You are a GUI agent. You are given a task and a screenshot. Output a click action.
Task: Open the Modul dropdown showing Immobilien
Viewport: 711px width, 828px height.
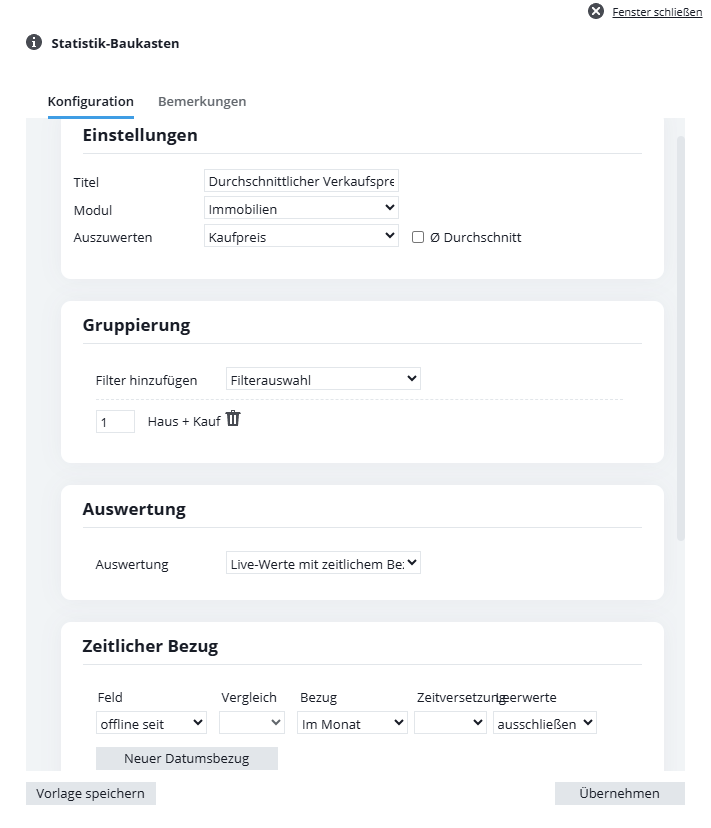301,209
